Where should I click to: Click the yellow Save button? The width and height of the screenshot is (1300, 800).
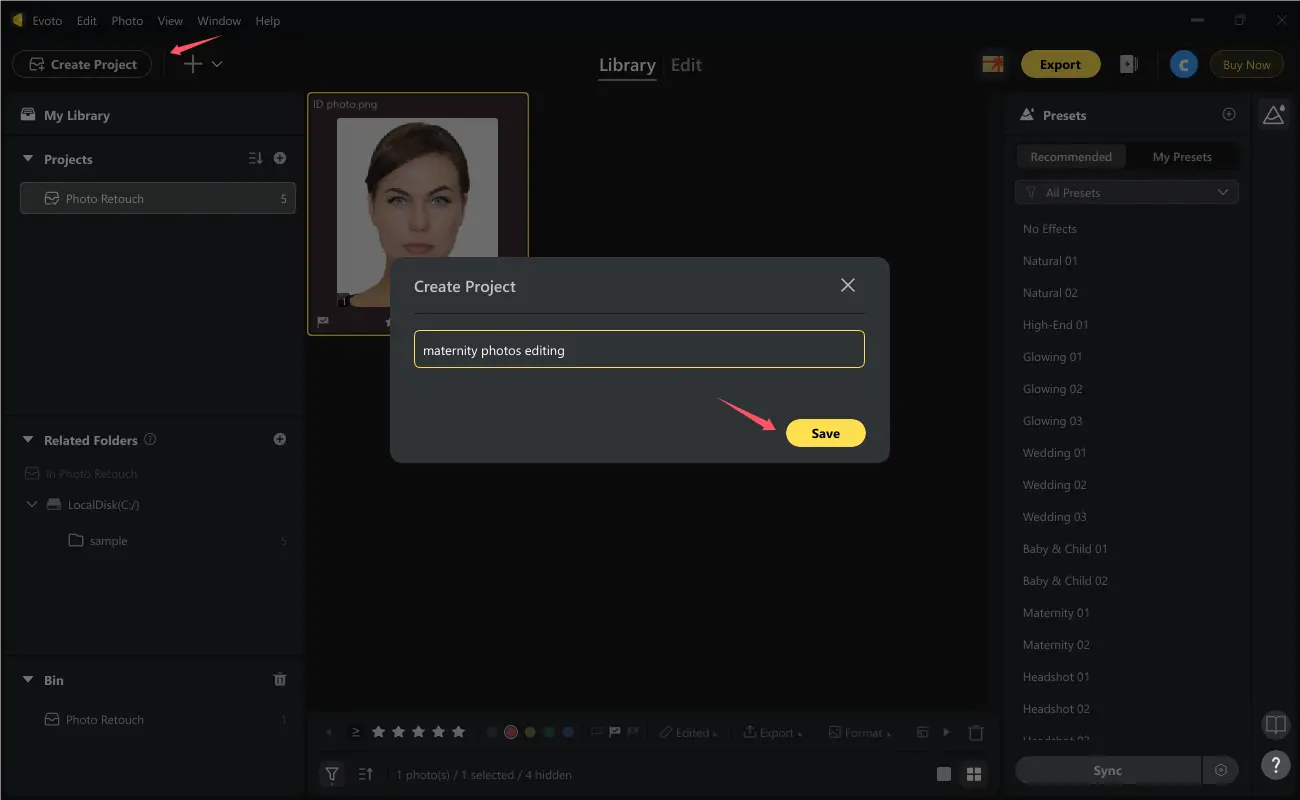(825, 433)
